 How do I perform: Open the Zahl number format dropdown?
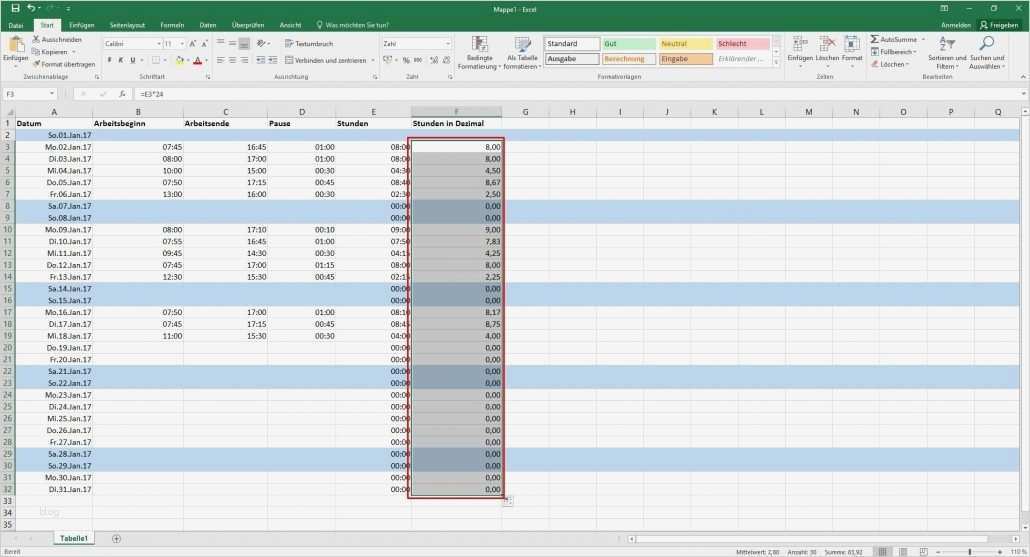pos(448,43)
